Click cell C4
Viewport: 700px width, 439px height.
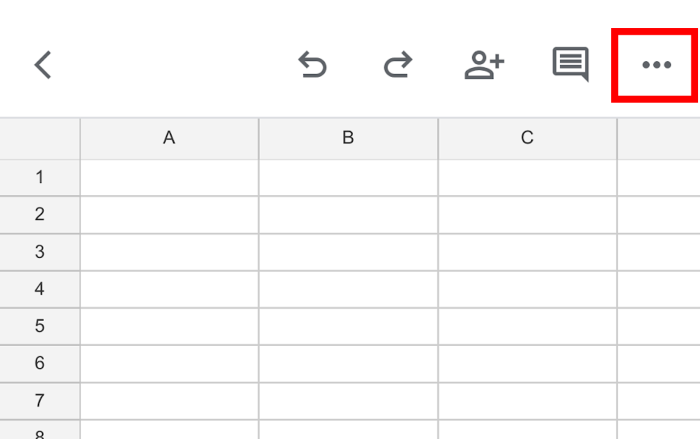pos(527,289)
